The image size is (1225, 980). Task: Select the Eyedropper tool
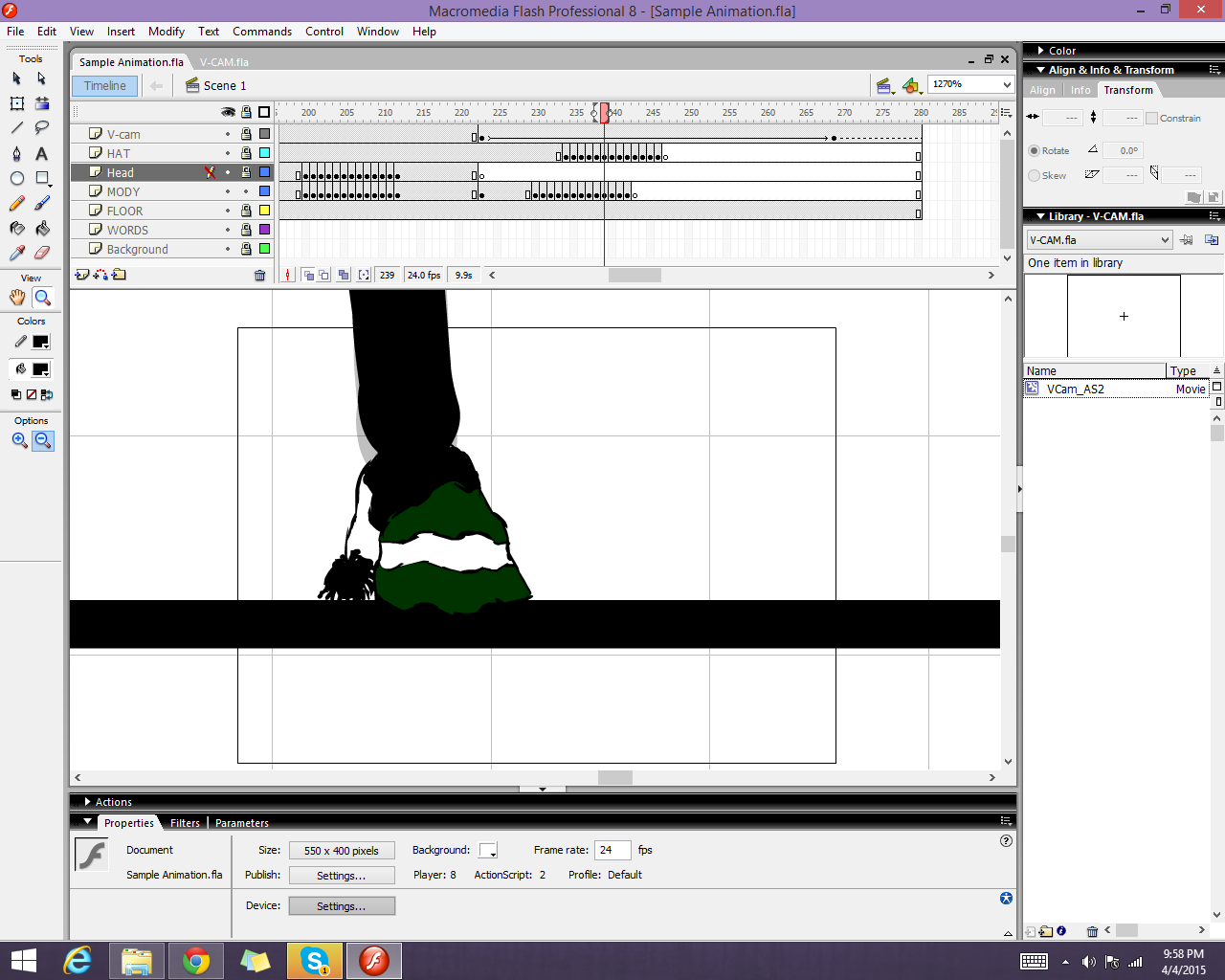click(15, 251)
